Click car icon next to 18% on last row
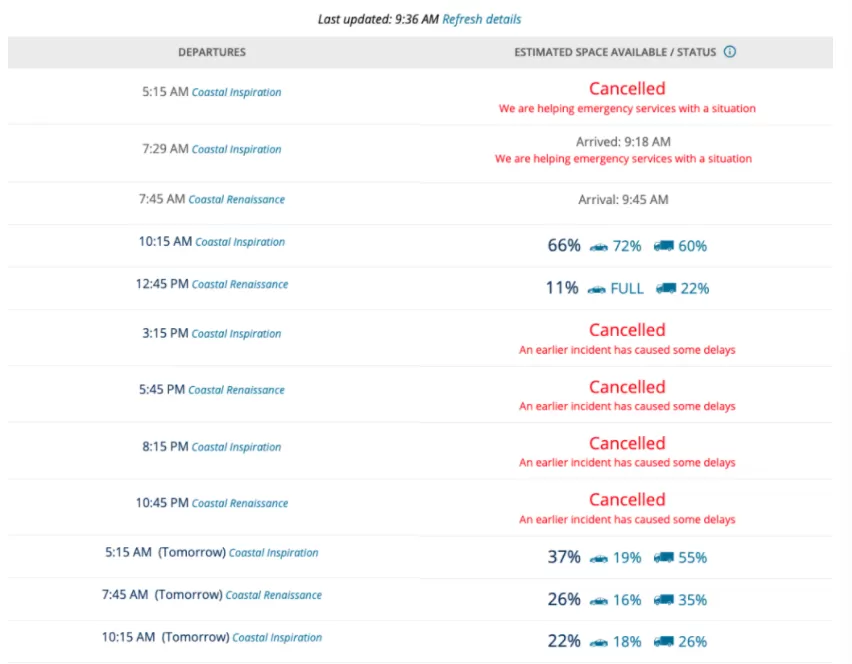 [x=599, y=643]
